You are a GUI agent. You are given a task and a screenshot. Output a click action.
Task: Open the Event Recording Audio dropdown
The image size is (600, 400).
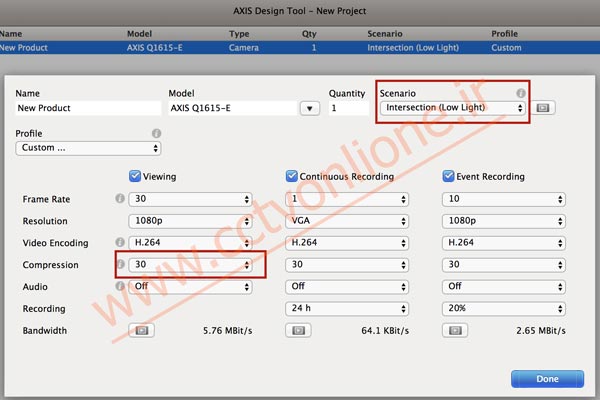(504, 286)
